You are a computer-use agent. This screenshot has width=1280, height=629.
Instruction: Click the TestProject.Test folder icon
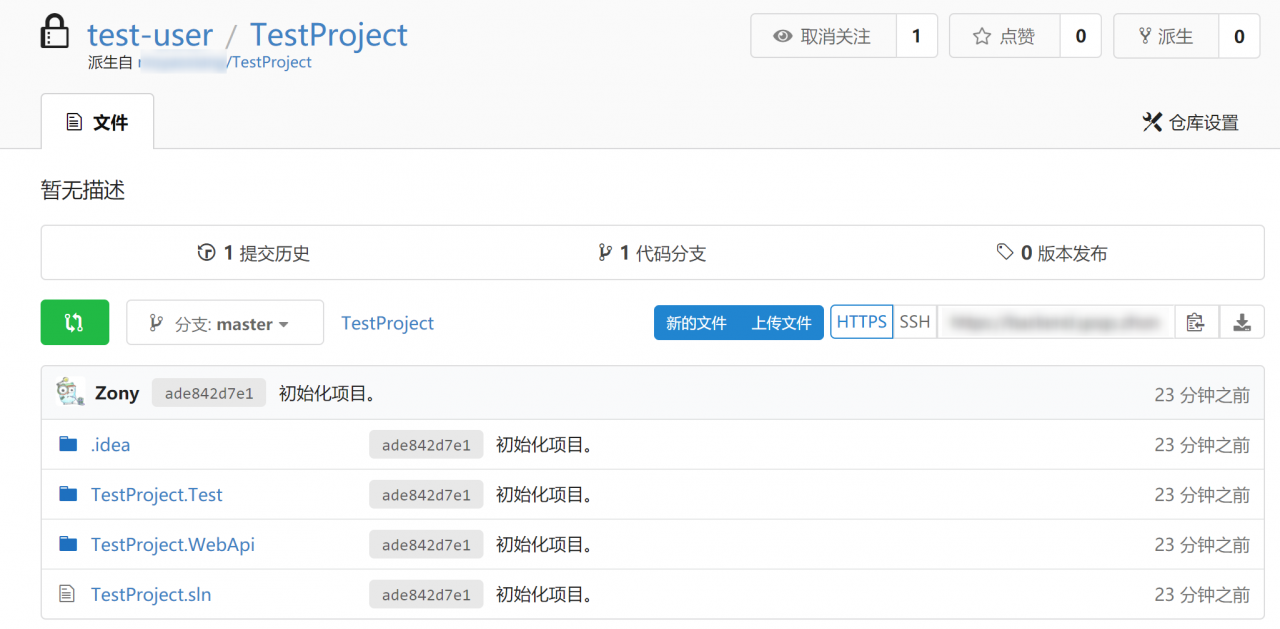pos(68,494)
